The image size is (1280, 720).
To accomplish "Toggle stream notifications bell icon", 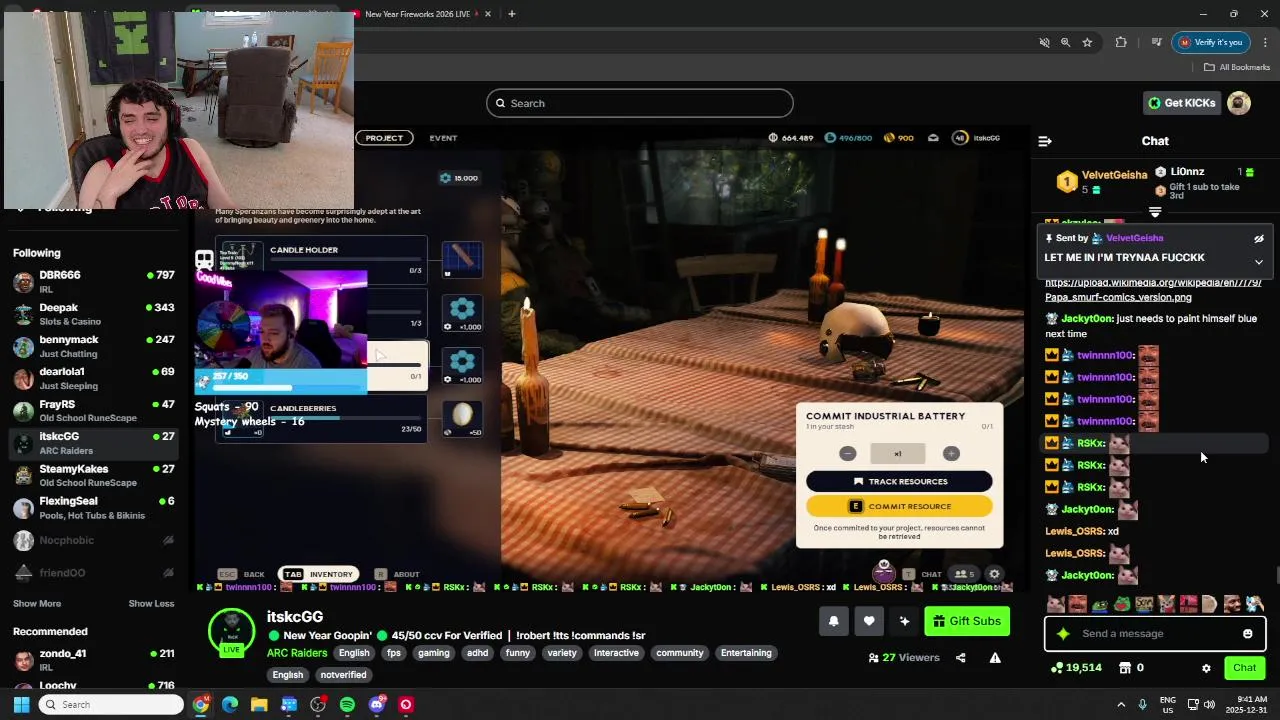I will click(834, 621).
